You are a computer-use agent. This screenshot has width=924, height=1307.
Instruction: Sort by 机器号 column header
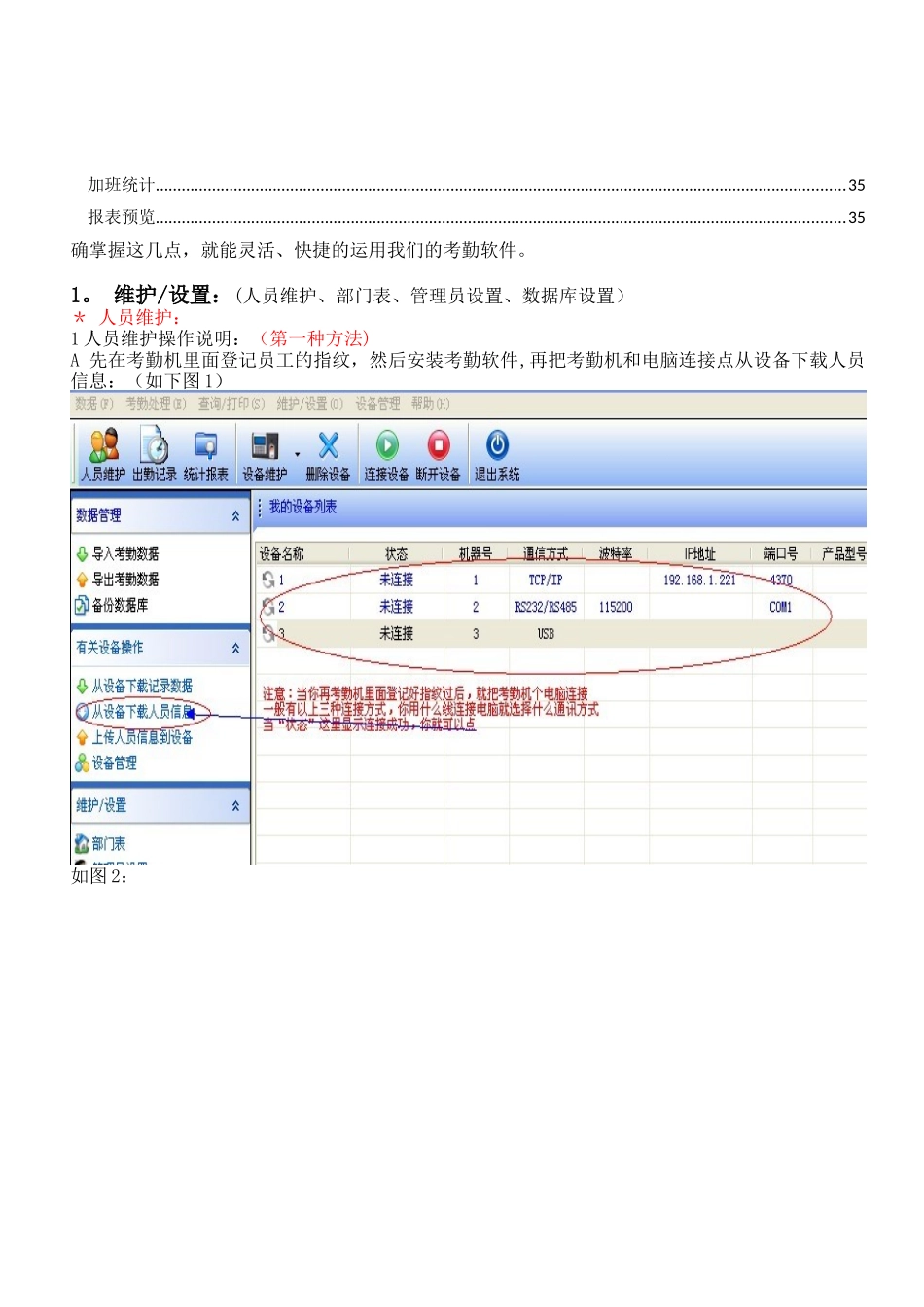point(476,554)
